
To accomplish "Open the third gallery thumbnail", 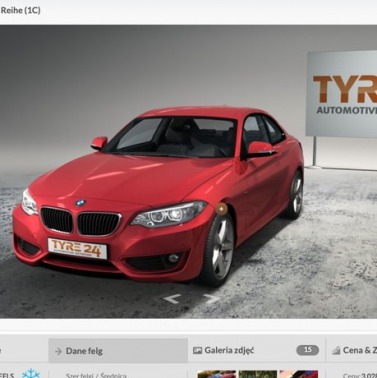I will (299, 374).
